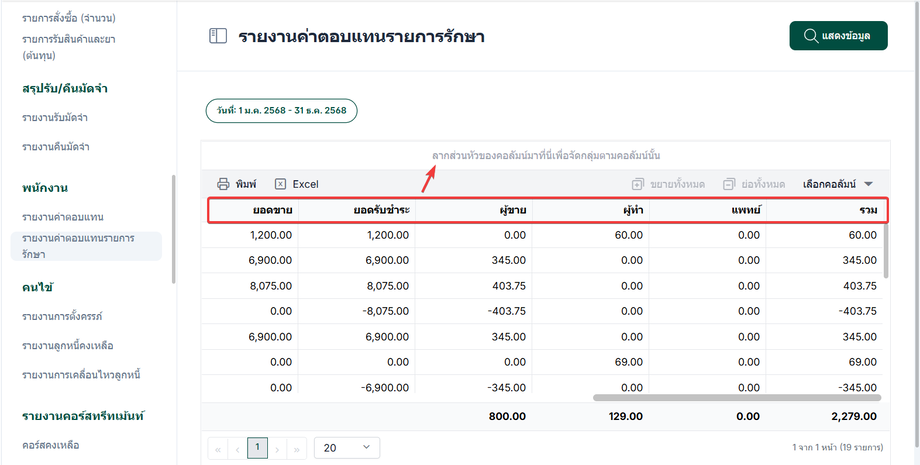Jump to the last page with double-right arrow
Viewport: 920px width, 465px height.
[296, 448]
